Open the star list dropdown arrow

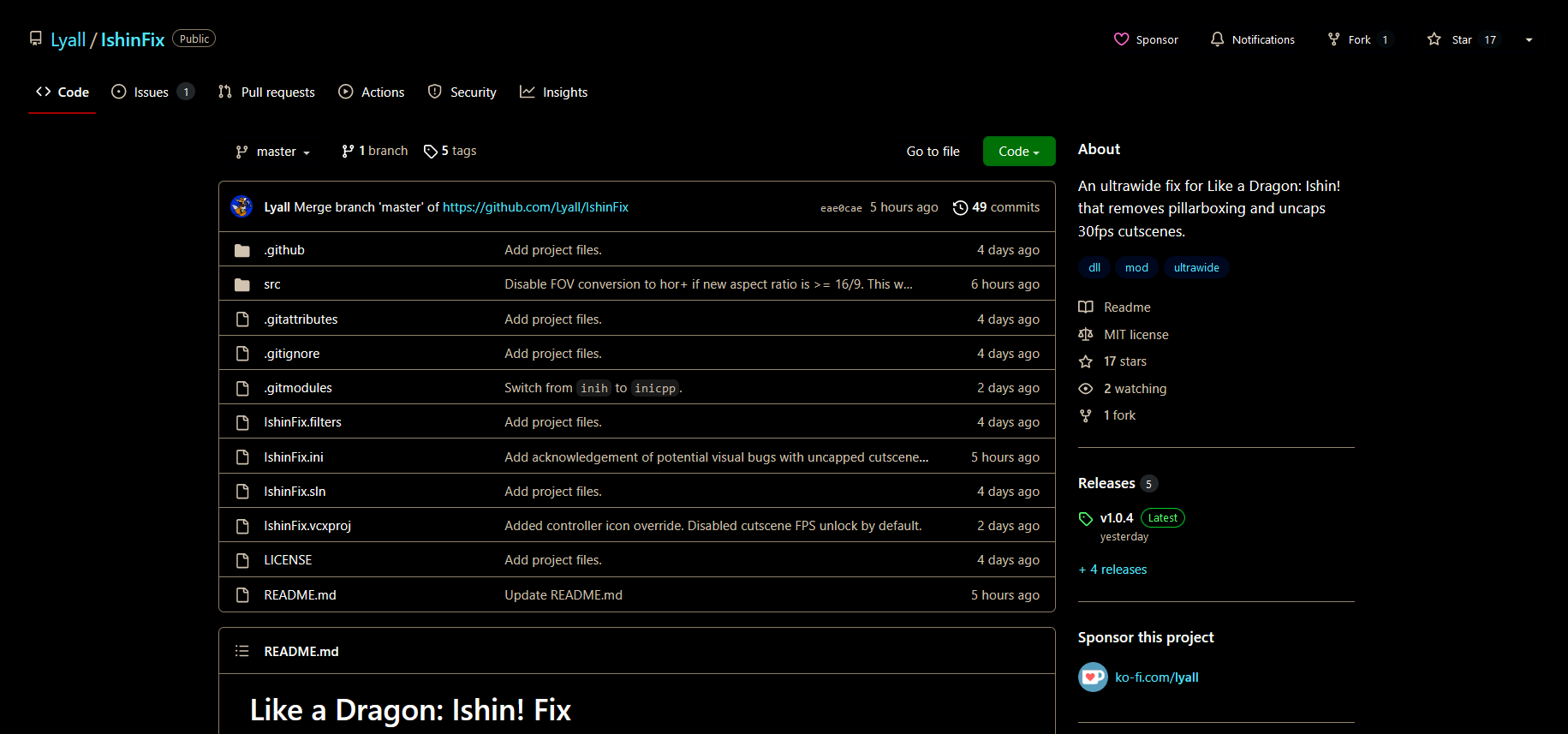pyautogui.click(x=1529, y=39)
